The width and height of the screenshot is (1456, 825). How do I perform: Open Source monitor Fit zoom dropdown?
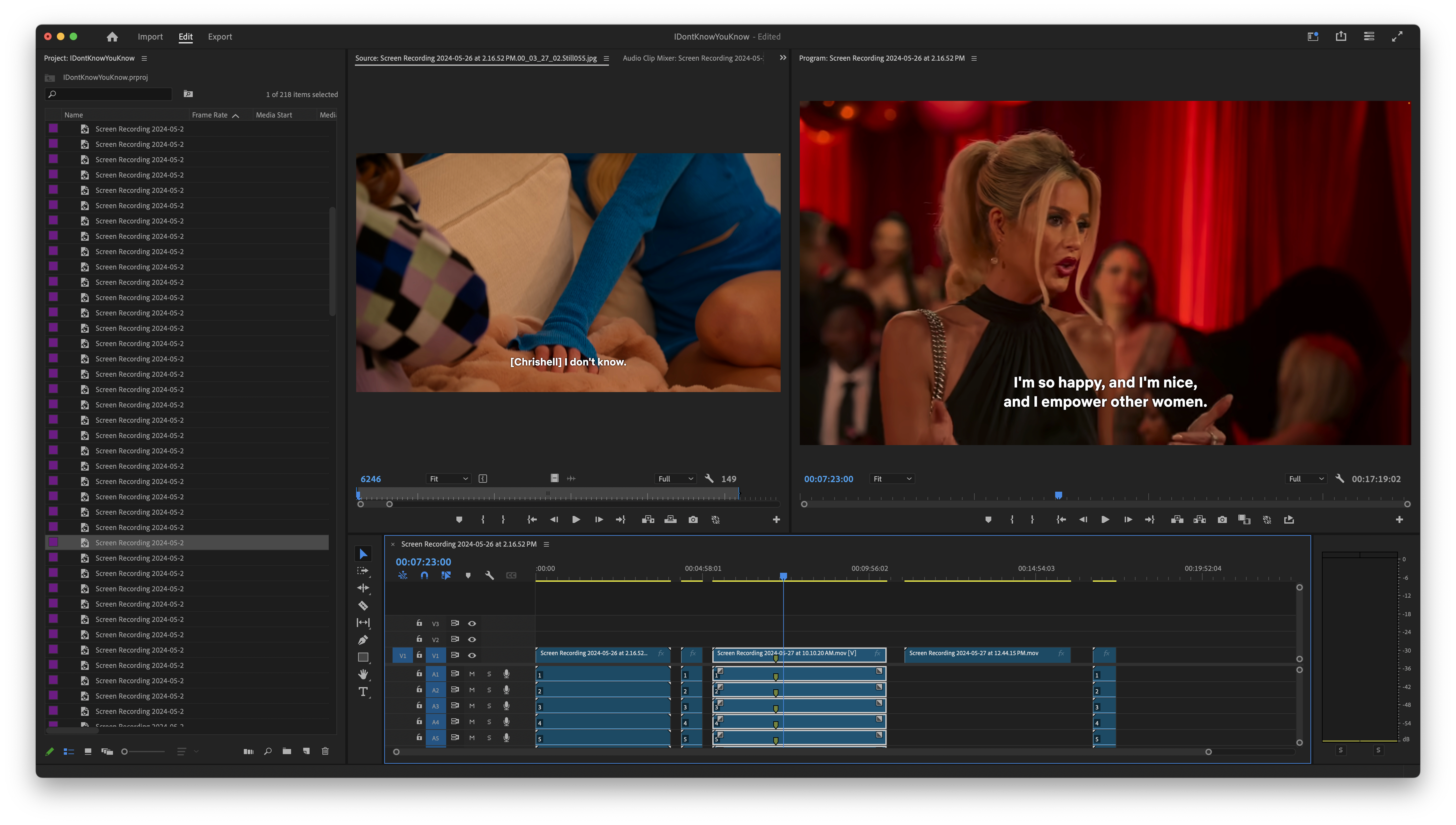(448, 478)
